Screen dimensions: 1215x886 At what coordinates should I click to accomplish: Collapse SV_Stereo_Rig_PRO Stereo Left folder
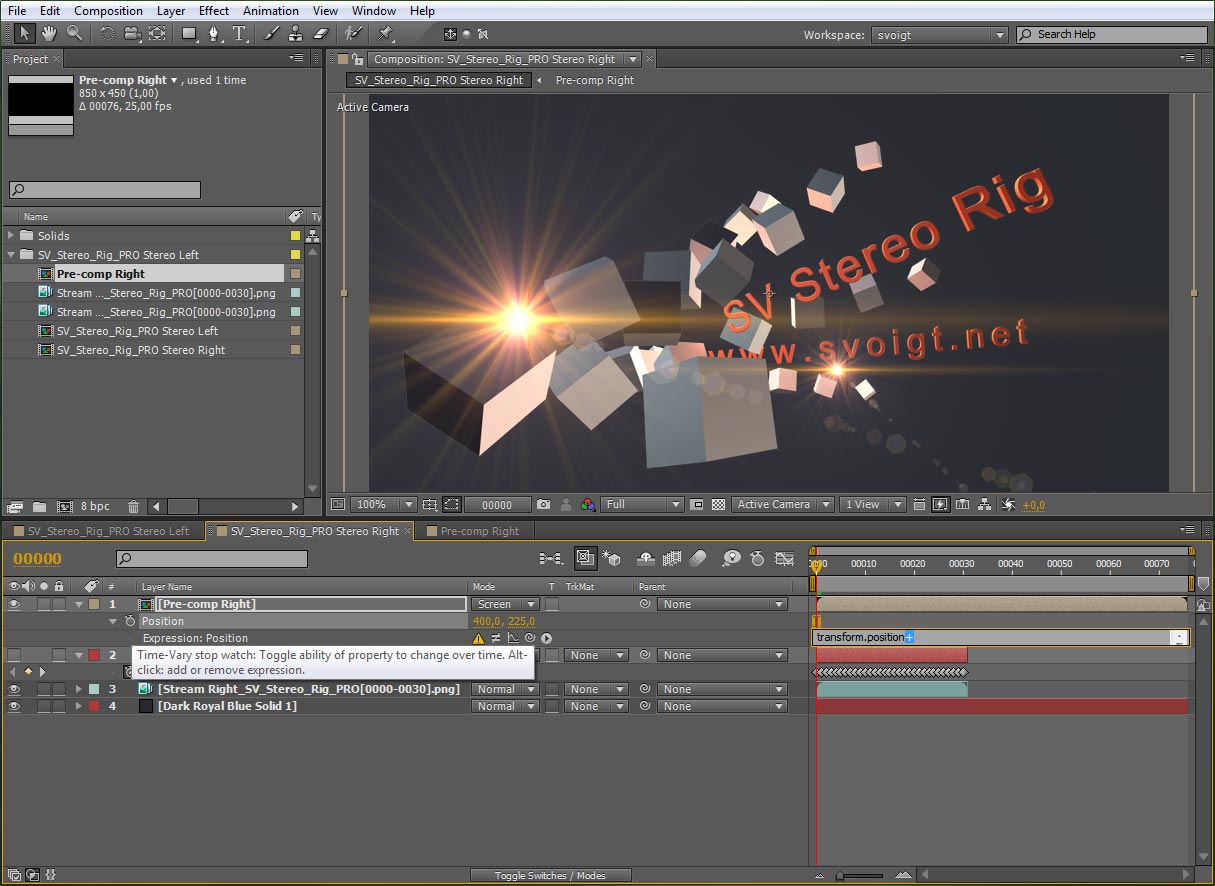coord(12,255)
